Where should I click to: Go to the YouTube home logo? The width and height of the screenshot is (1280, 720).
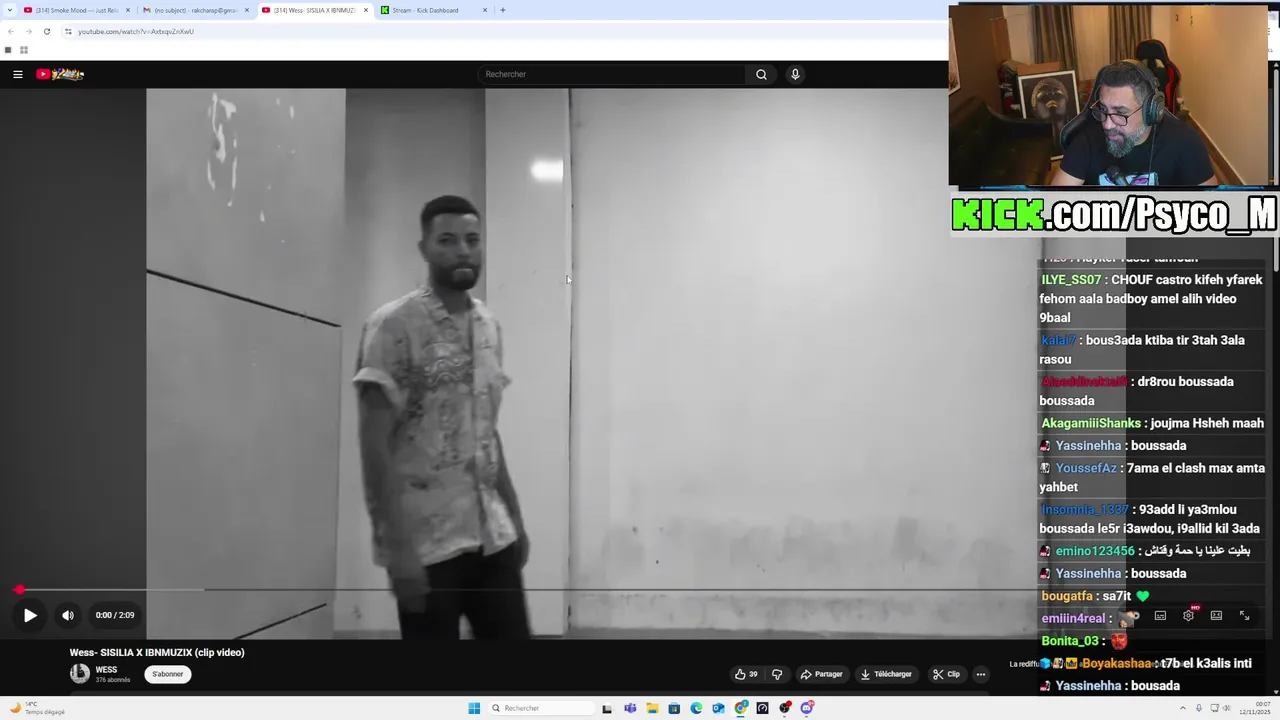(60, 74)
